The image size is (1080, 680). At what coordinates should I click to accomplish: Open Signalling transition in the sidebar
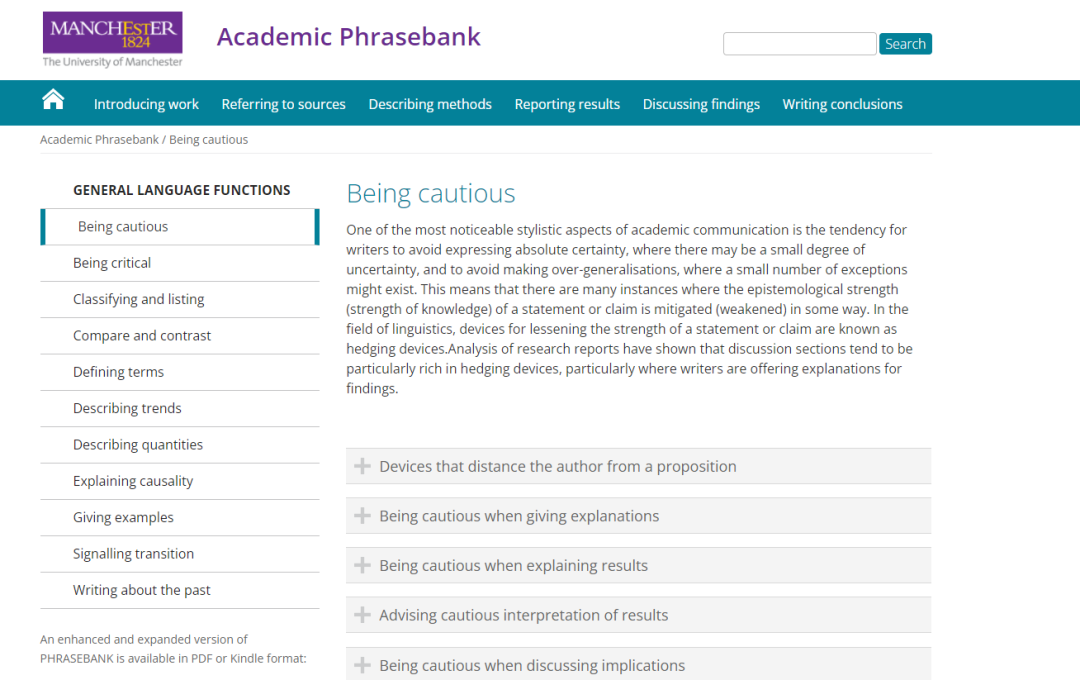tap(133, 554)
